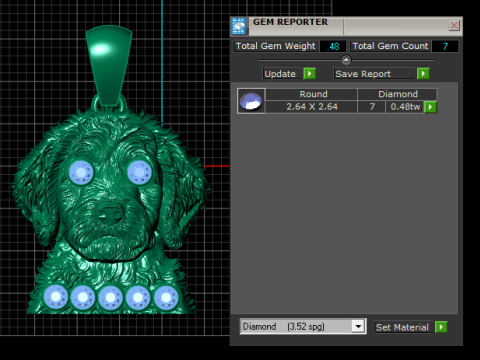Click the Diamond material cell in report row
This screenshot has height=360, width=480.
[398, 94]
